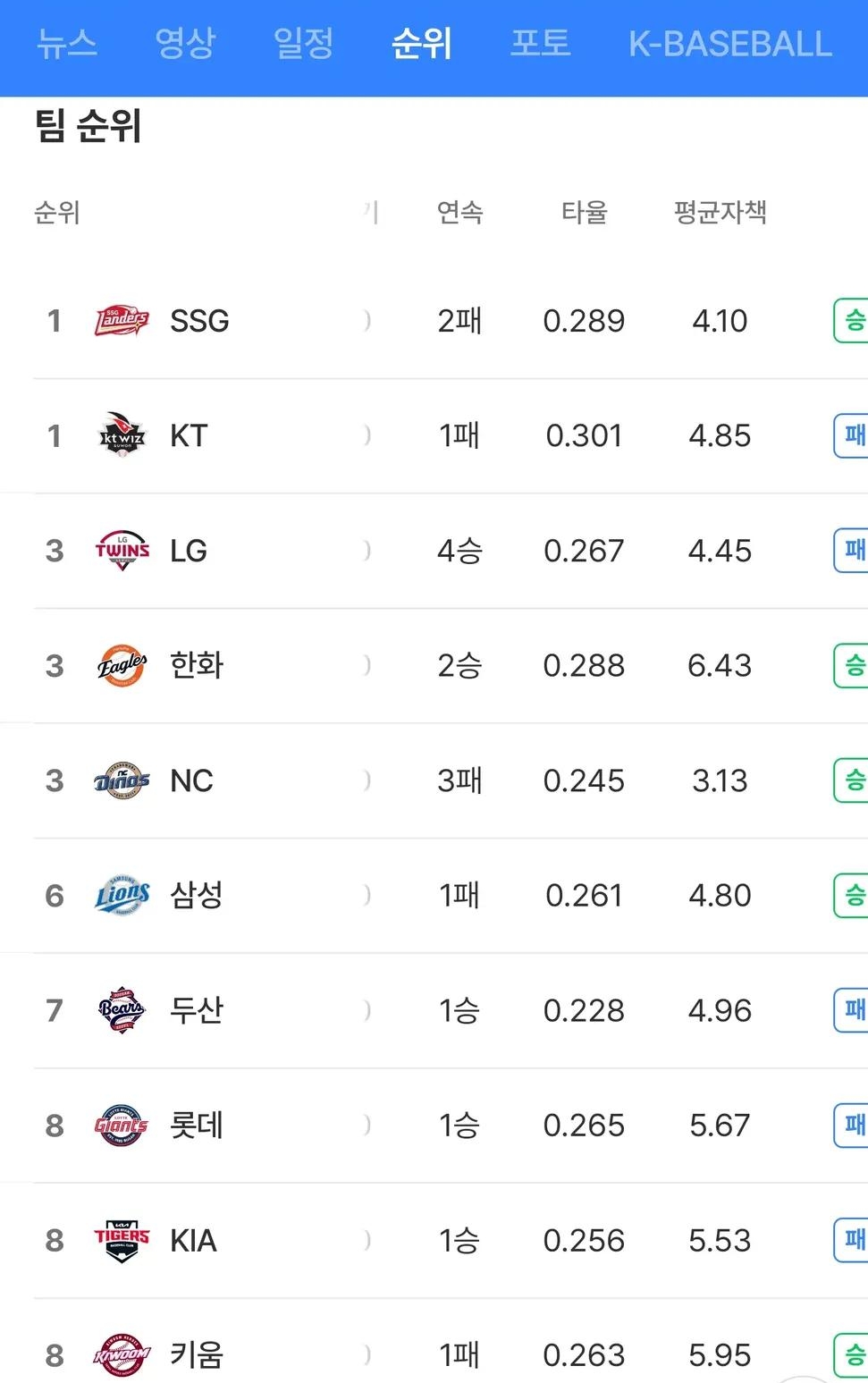Open the Hanwha Eagles logo

click(x=122, y=665)
